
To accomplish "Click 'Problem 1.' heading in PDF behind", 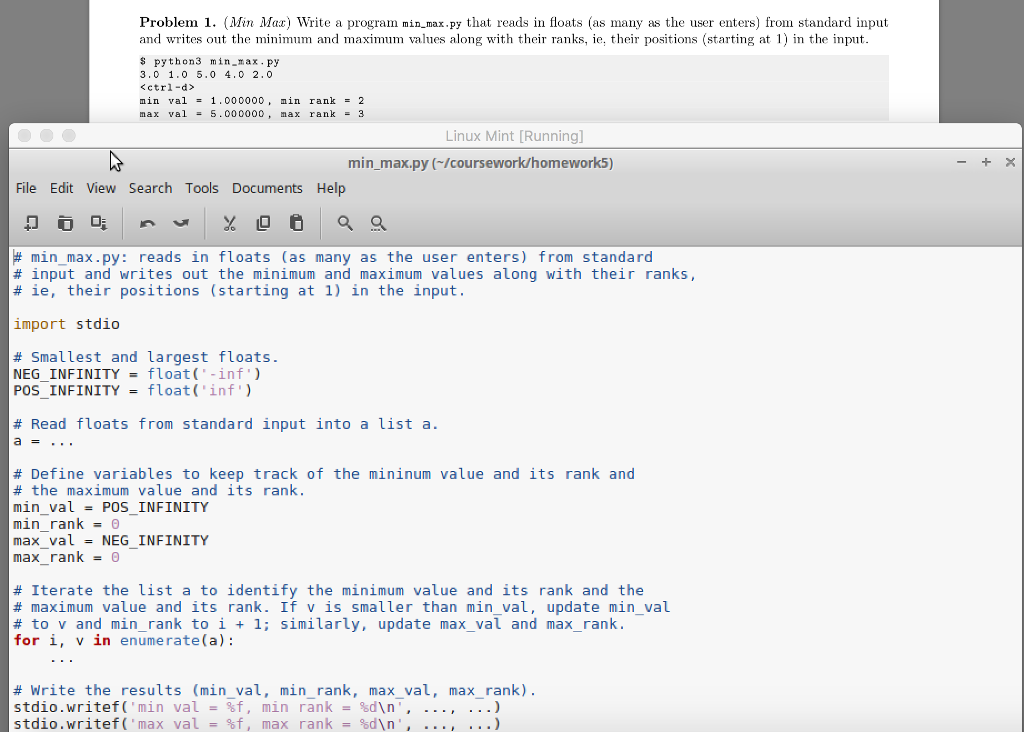I will click(177, 22).
